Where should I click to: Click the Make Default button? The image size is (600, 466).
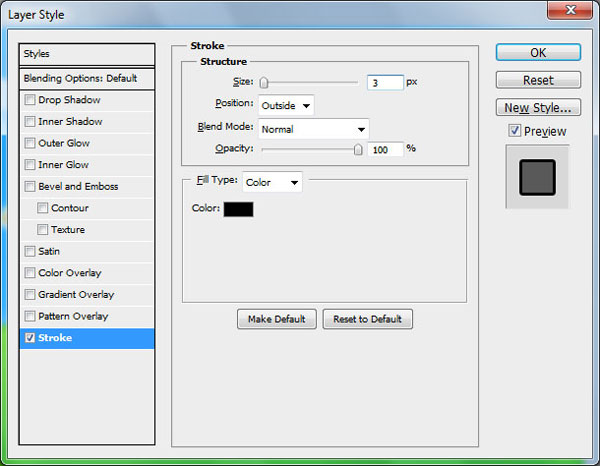click(x=277, y=319)
